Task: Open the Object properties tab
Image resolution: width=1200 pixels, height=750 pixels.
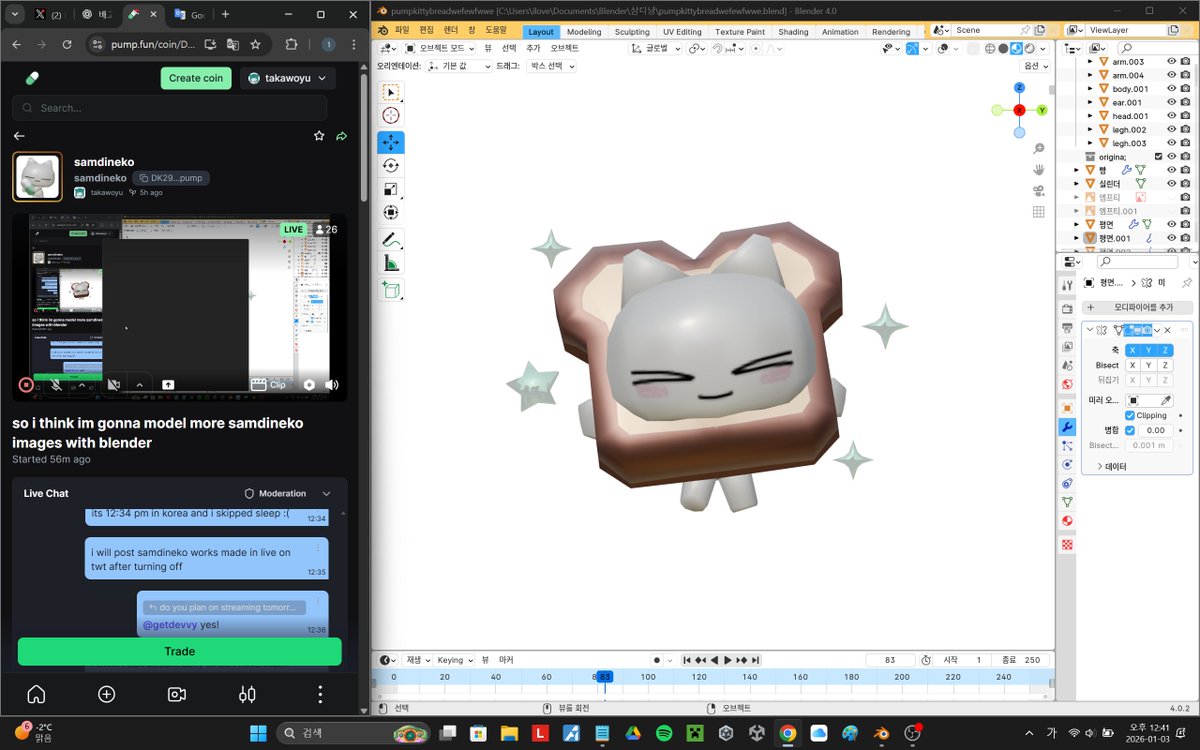Action: [1067, 408]
